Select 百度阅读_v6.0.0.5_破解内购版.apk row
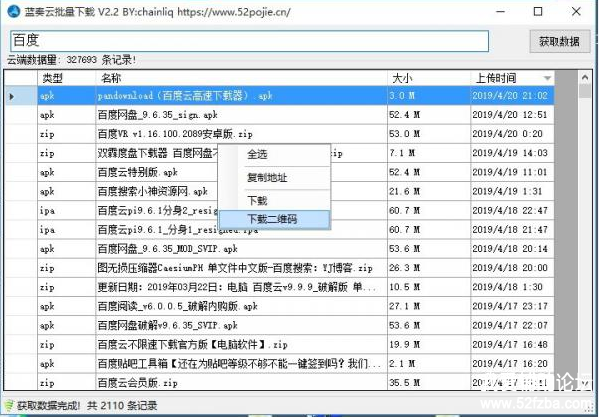This screenshot has height=417, width=599. [x=279, y=306]
